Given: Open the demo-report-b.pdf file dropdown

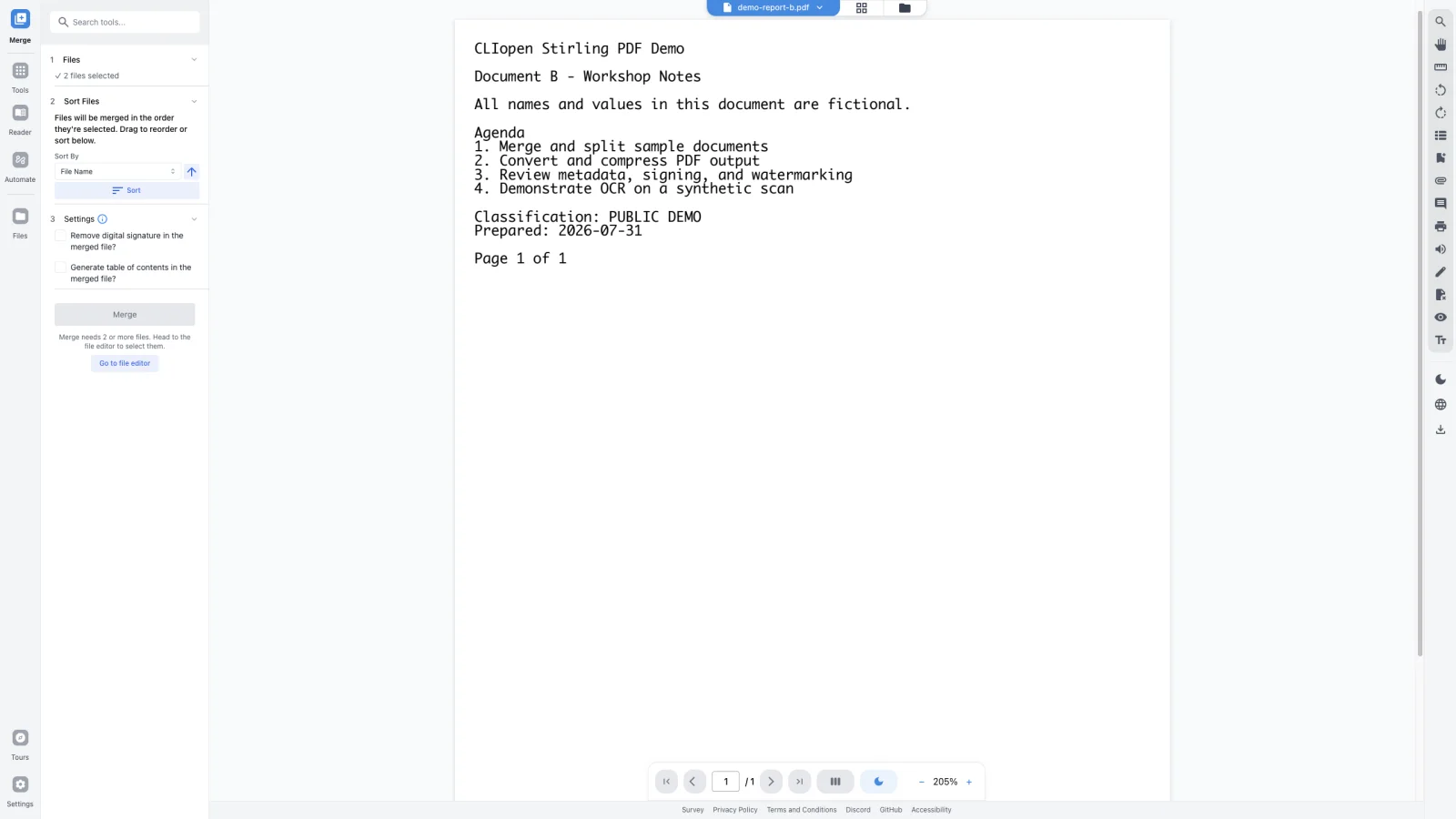Looking at the screenshot, I should coord(773,8).
